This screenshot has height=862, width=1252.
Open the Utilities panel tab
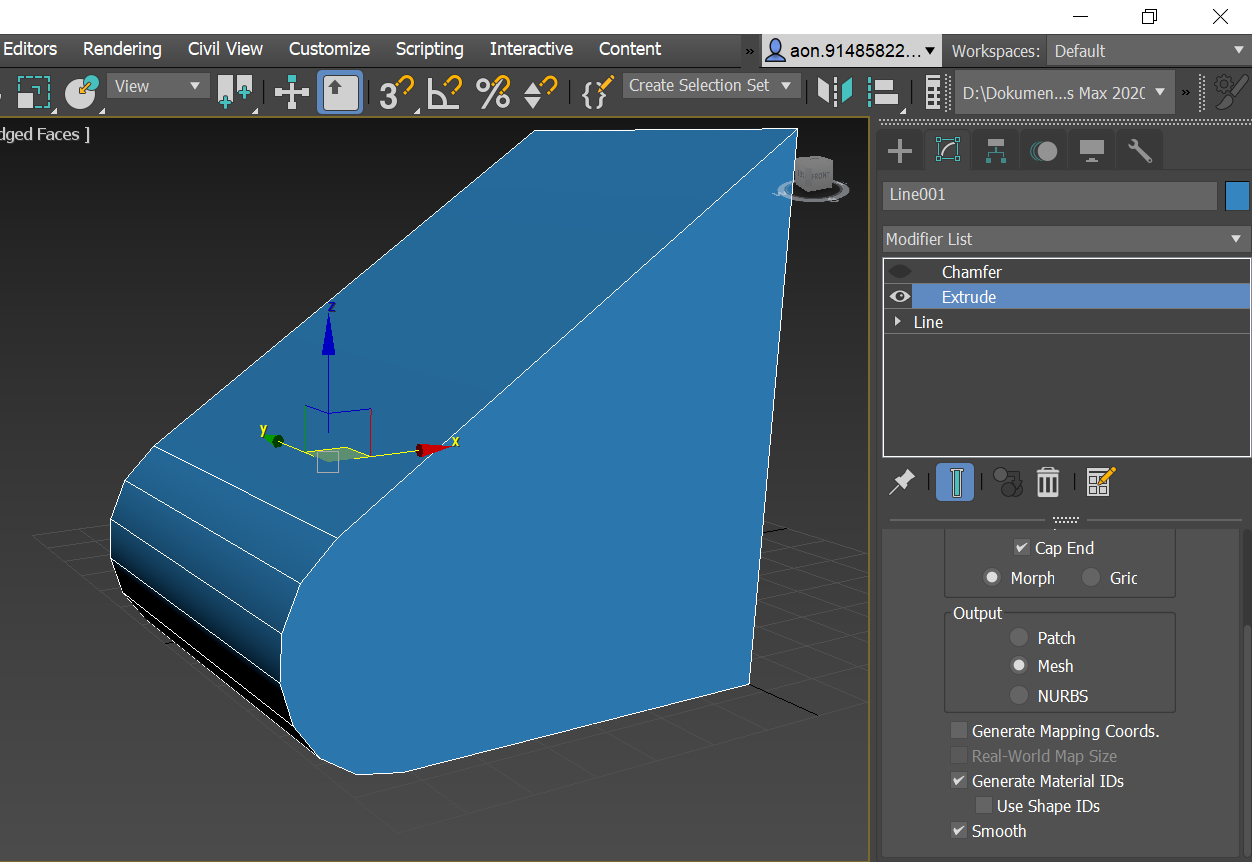[1140, 151]
